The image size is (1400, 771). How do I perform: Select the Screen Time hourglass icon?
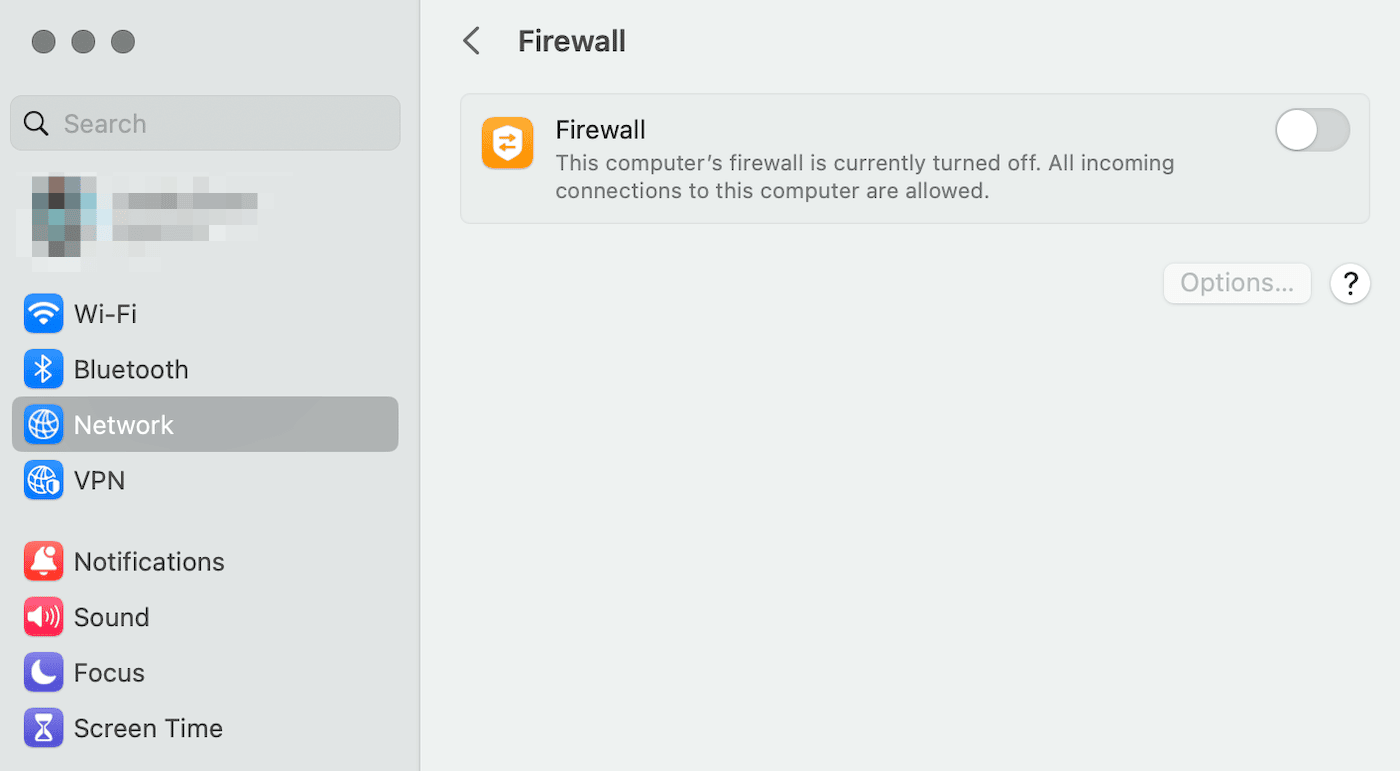pyautogui.click(x=43, y=728)
